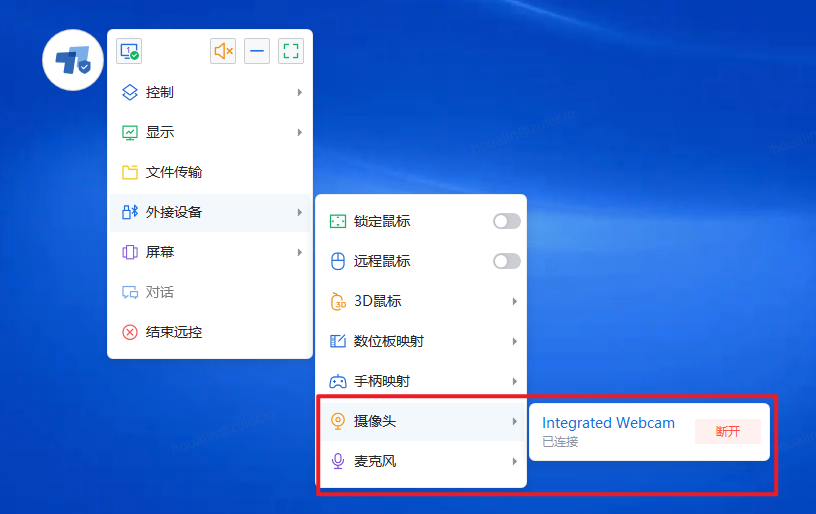The height and width of the screenshot is (514, 816).
Task: Expand the 摄像头 submenu arrow
Action: coord(515,421)
